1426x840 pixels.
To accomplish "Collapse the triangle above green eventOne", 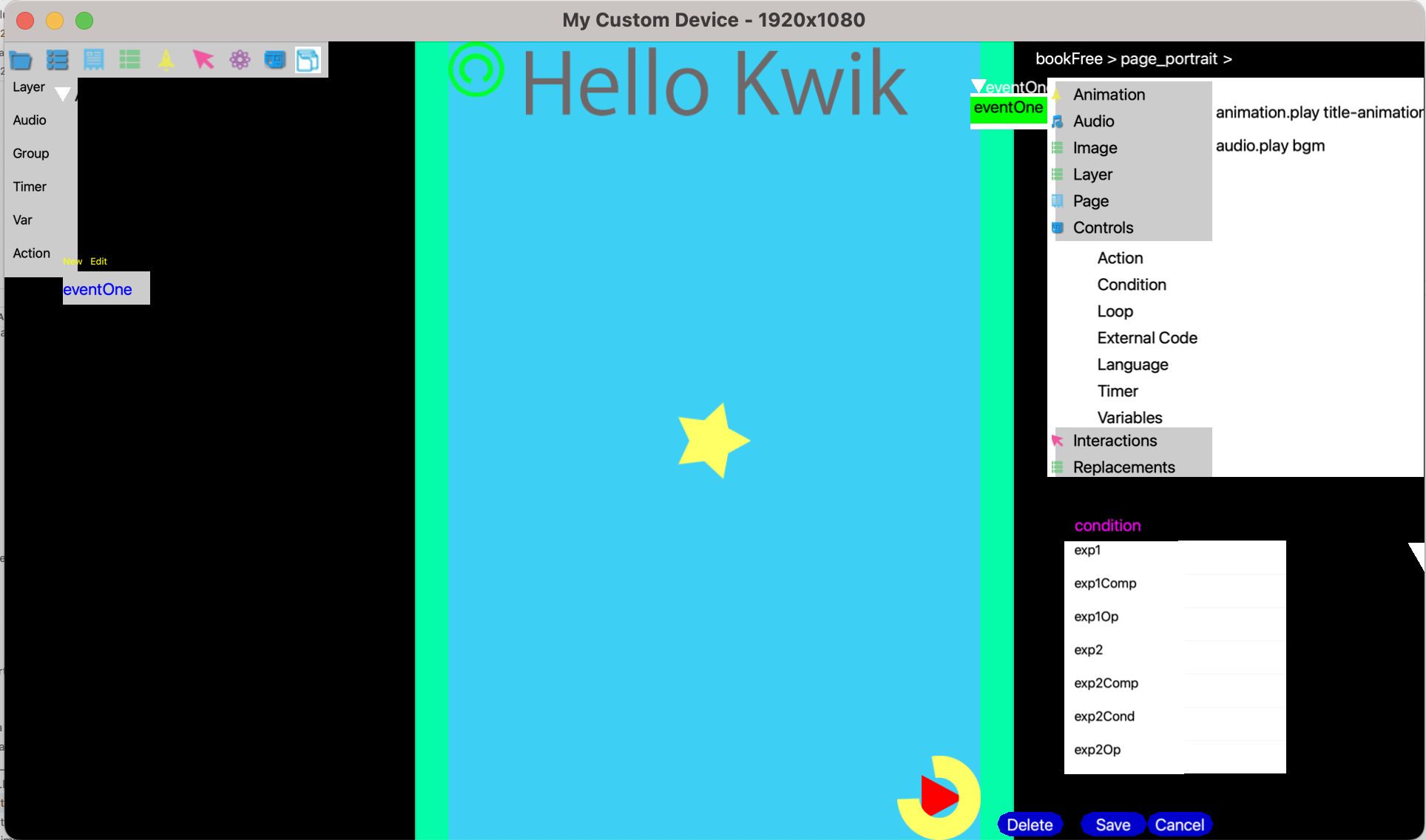I will [979, 87].
